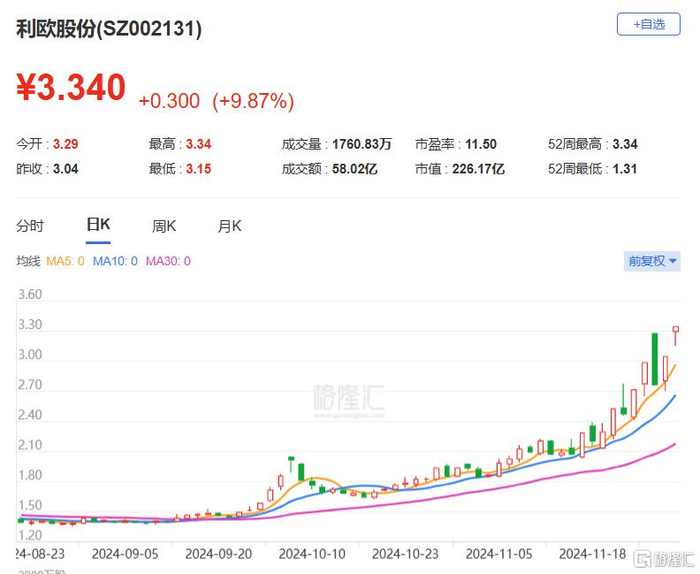Click the stock title 利欧股份(SZ002131)
Screen dimensions: 700x574
[109, 29]
